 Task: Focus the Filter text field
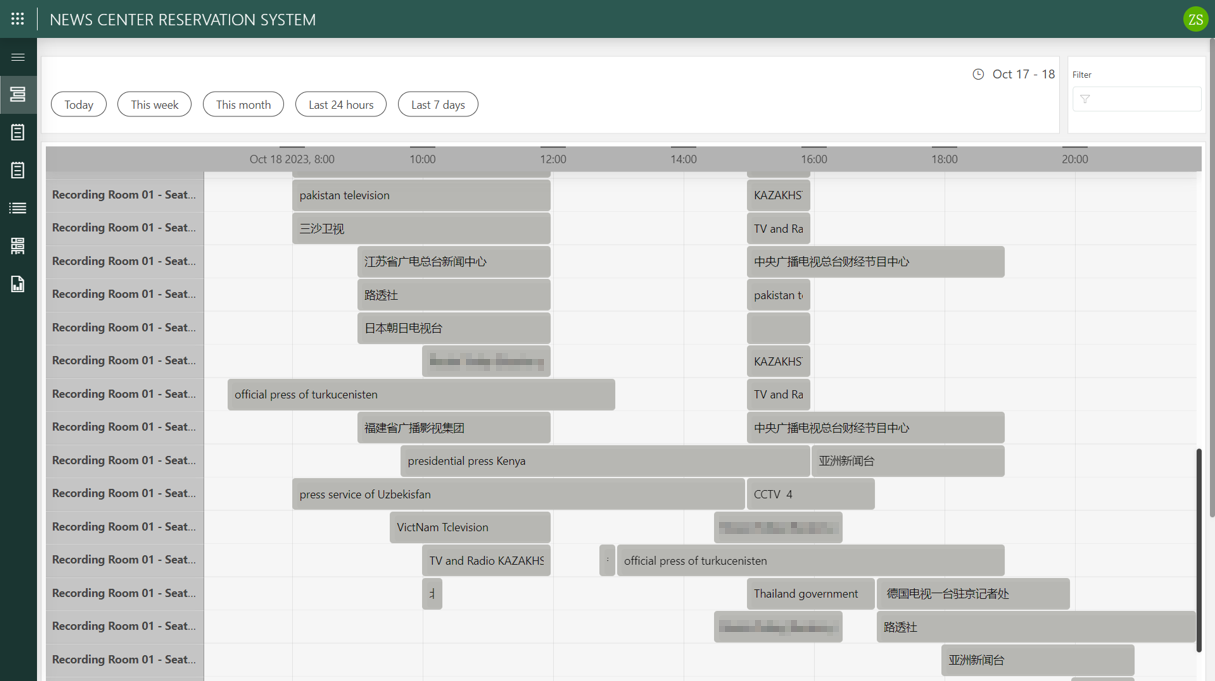(x=1137, y=99)
